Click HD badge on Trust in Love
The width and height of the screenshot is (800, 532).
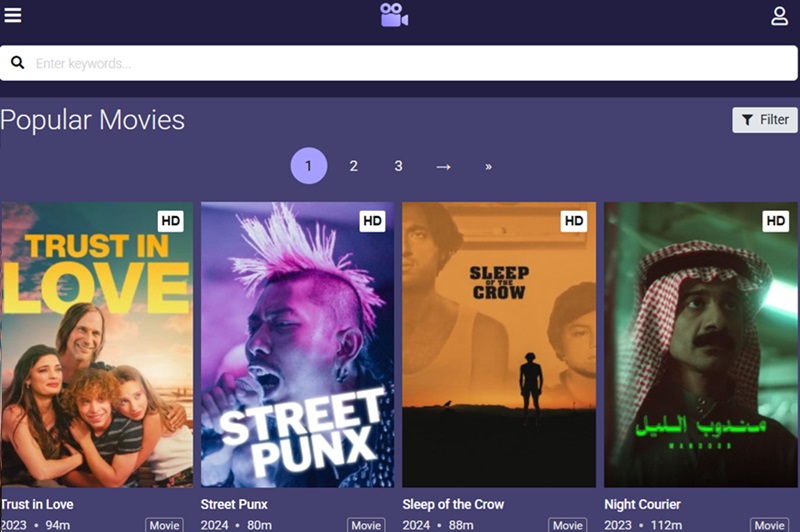coord(170,221)
